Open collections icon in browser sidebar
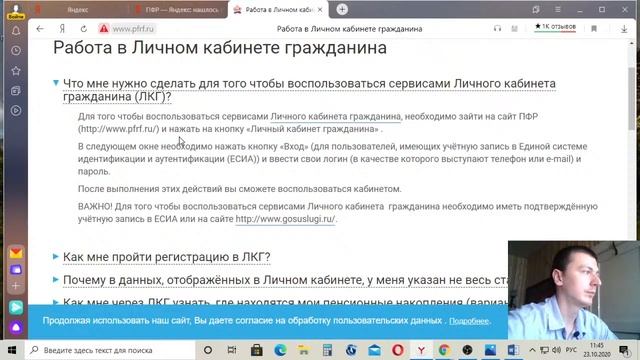Image resolution: width=640 pixels, height=360 pixels. (16, 91)
